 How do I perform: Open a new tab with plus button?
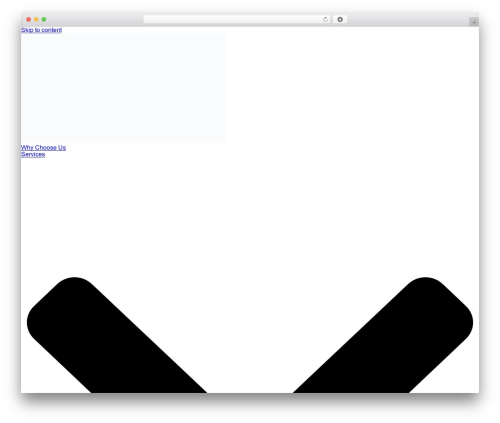(x=474, y=22)
